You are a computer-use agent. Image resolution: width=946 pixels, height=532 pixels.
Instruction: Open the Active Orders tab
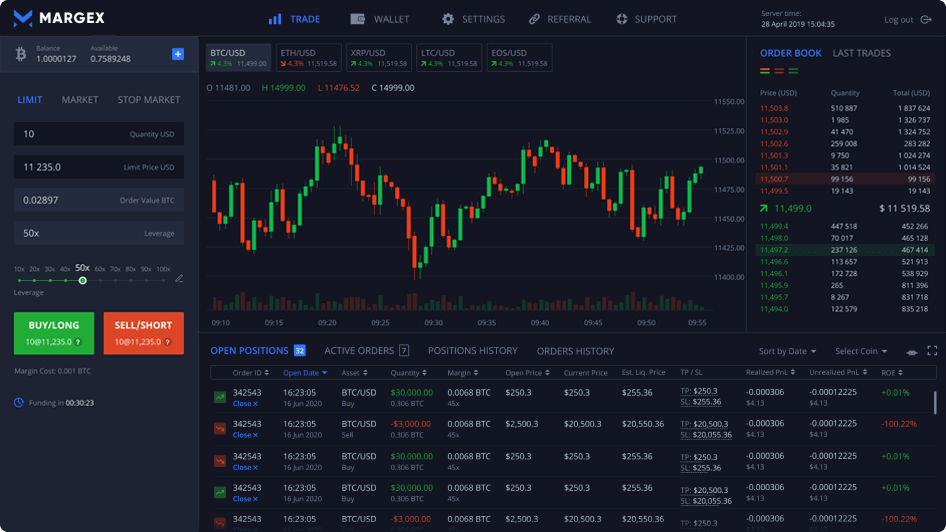[367, 350]
